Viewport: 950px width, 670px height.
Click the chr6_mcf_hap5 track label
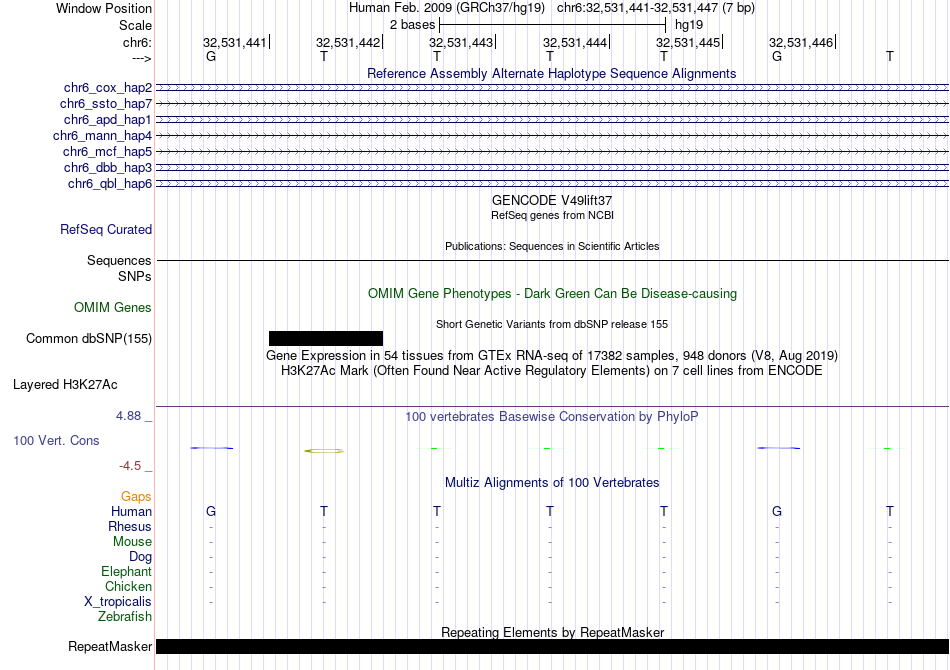click(x=107, y=151)
